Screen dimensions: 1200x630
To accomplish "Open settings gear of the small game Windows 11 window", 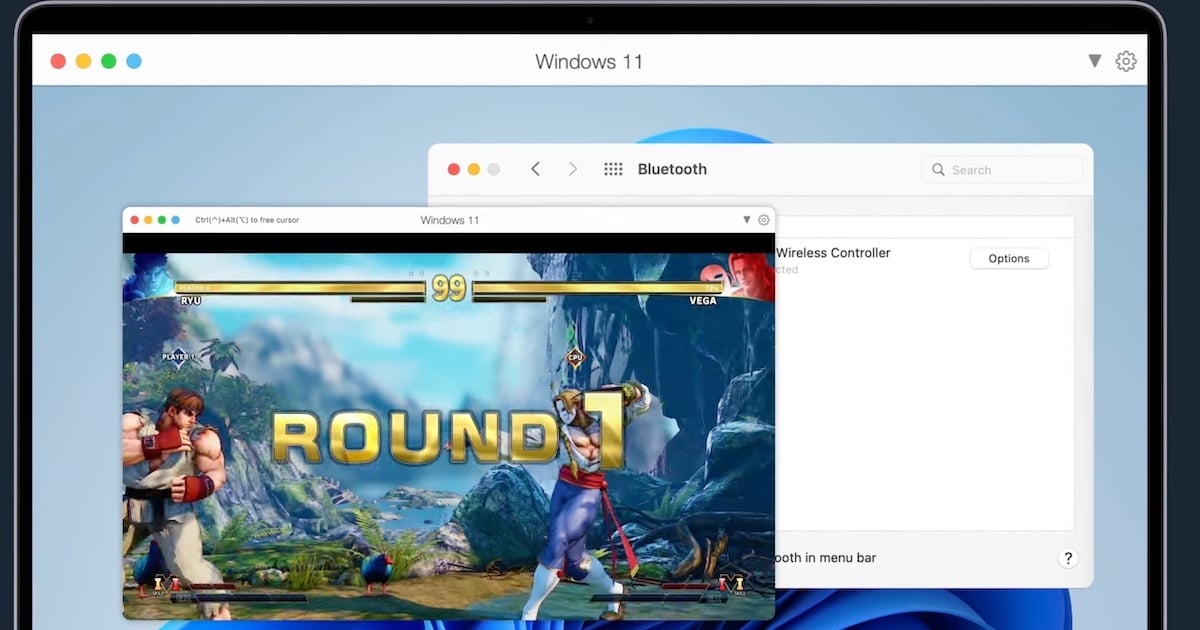I will [x=764, y=220].
